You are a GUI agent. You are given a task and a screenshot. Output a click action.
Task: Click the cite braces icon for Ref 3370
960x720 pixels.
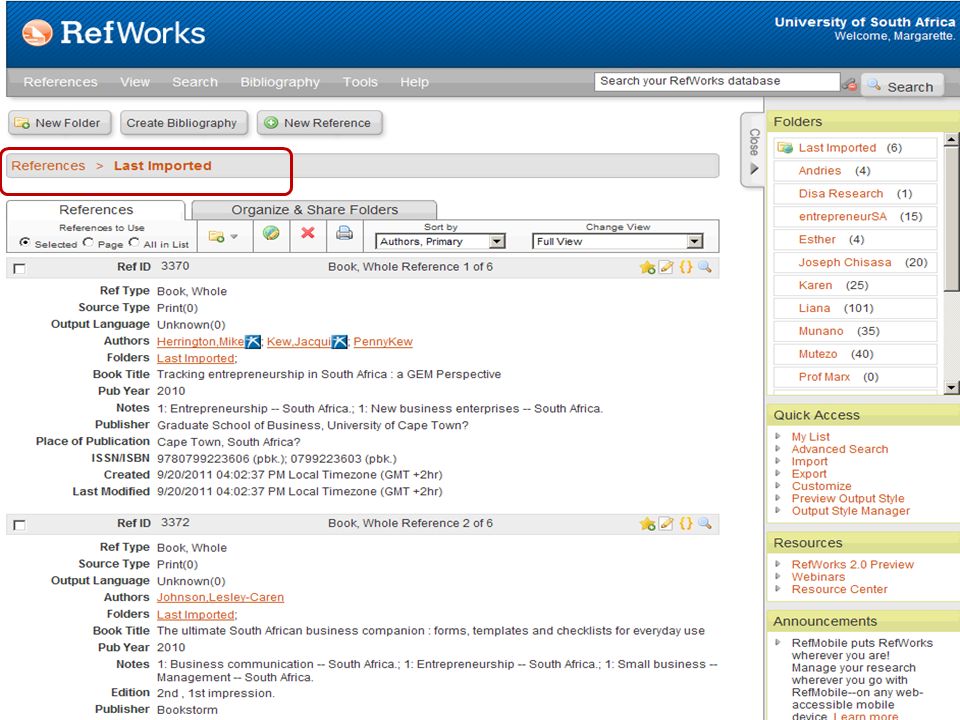click(686, 267)
